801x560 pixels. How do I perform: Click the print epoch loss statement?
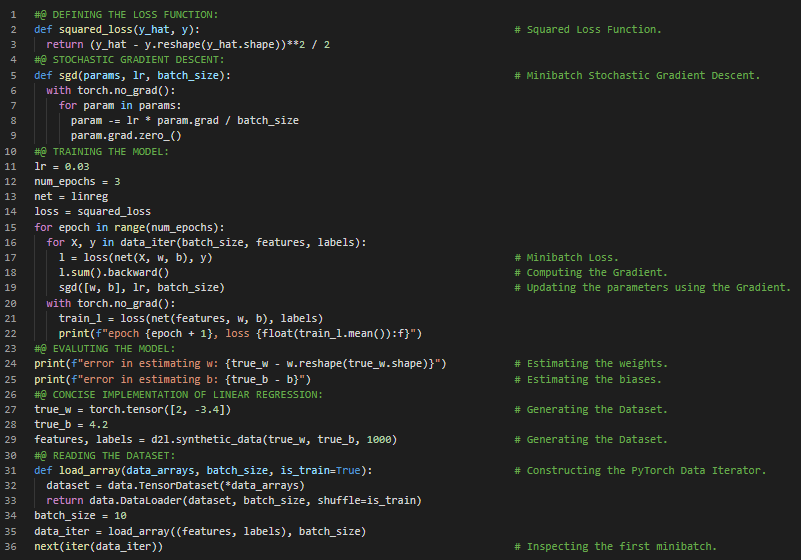click(240, 333)
